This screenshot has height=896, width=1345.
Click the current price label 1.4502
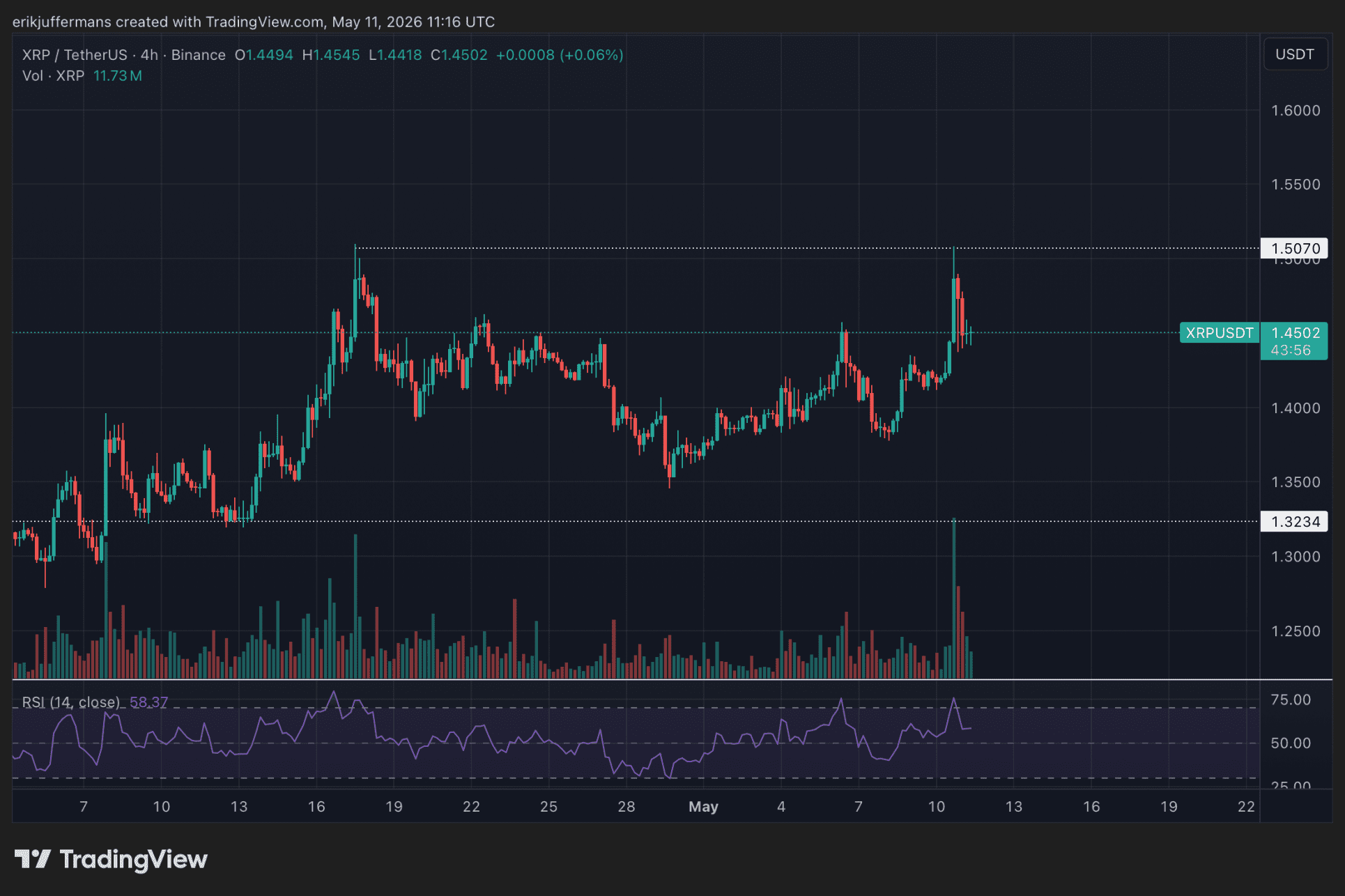point(1295,333)
